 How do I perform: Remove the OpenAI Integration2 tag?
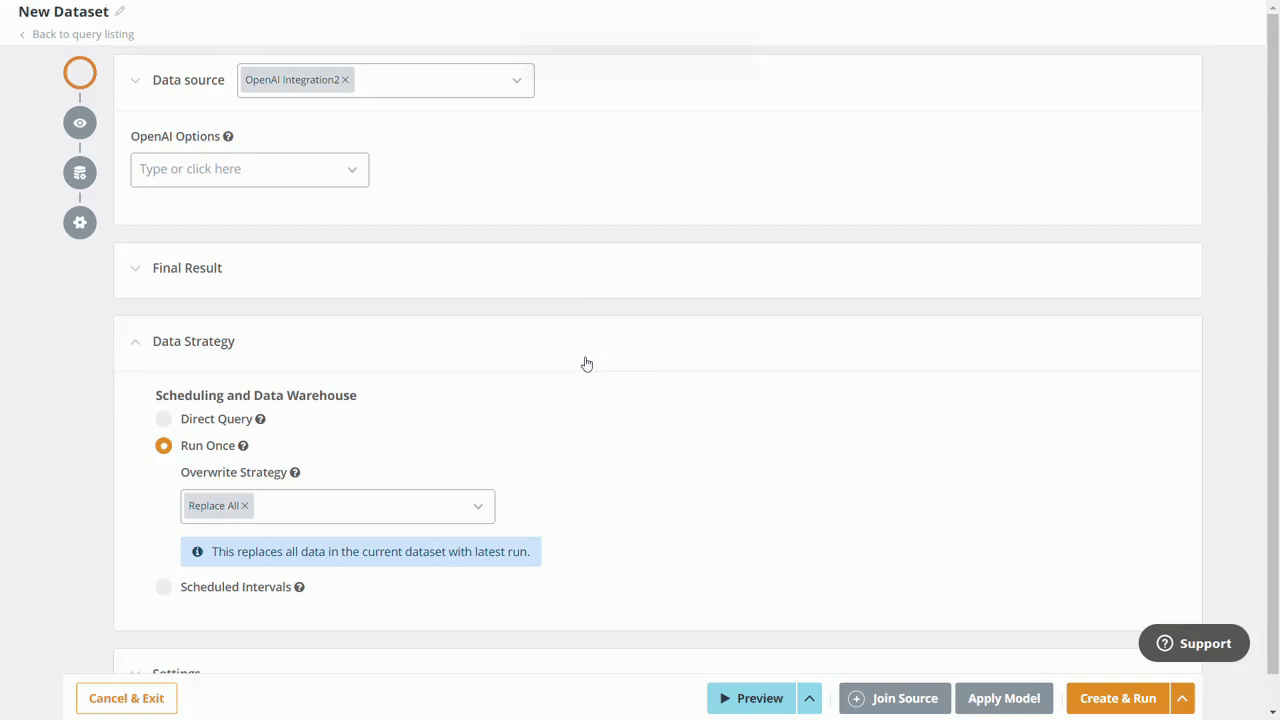tap(345, 80)
